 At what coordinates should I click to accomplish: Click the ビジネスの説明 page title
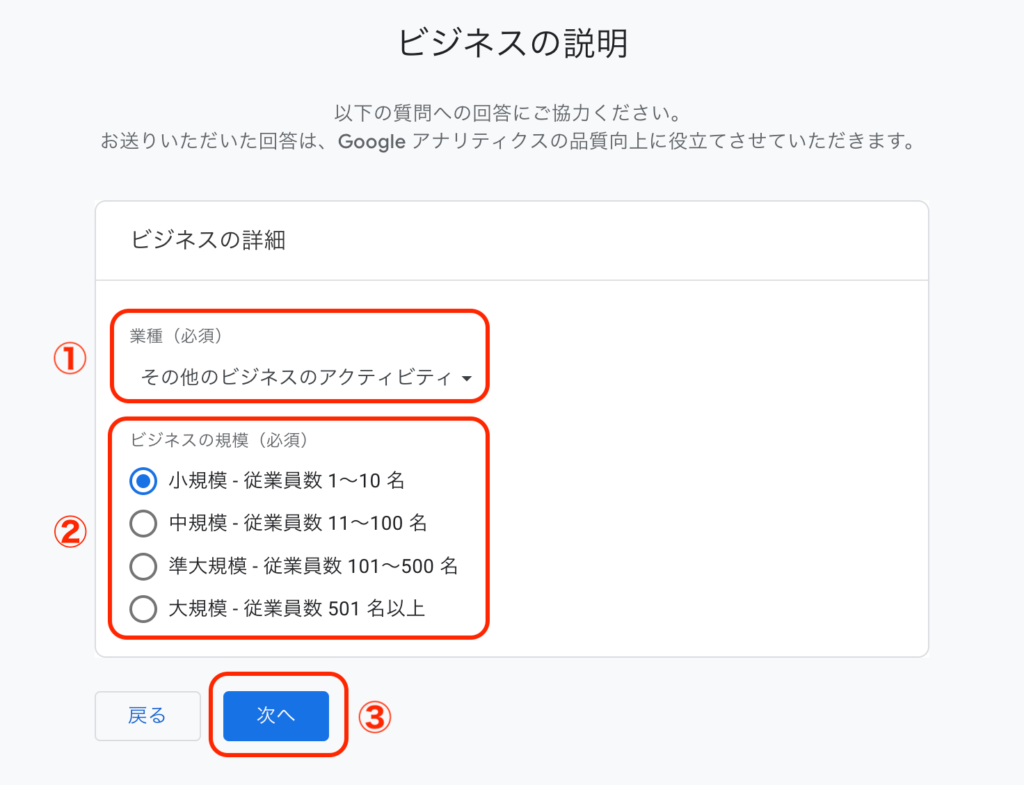513,43
